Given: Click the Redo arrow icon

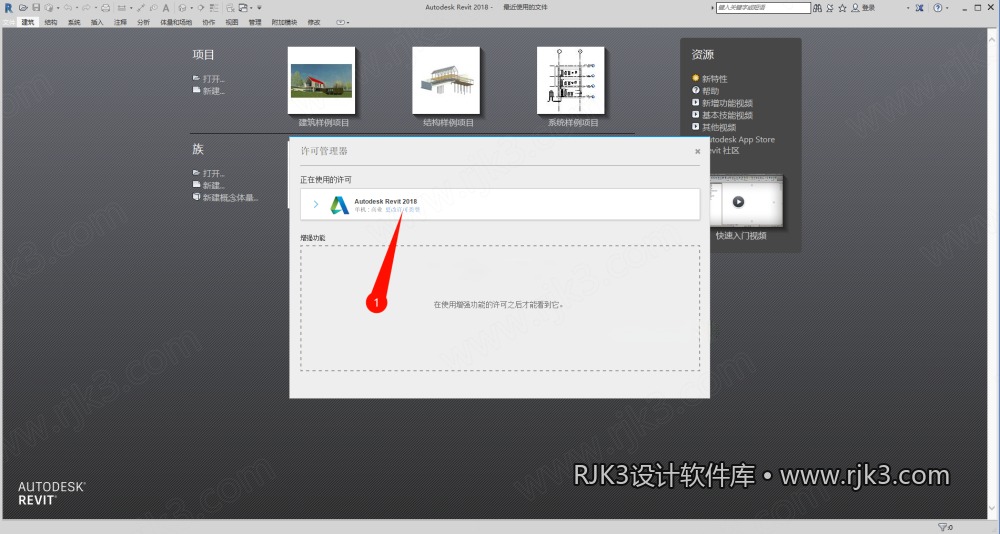Looking at the screenshot, I should tap(86, 8).
